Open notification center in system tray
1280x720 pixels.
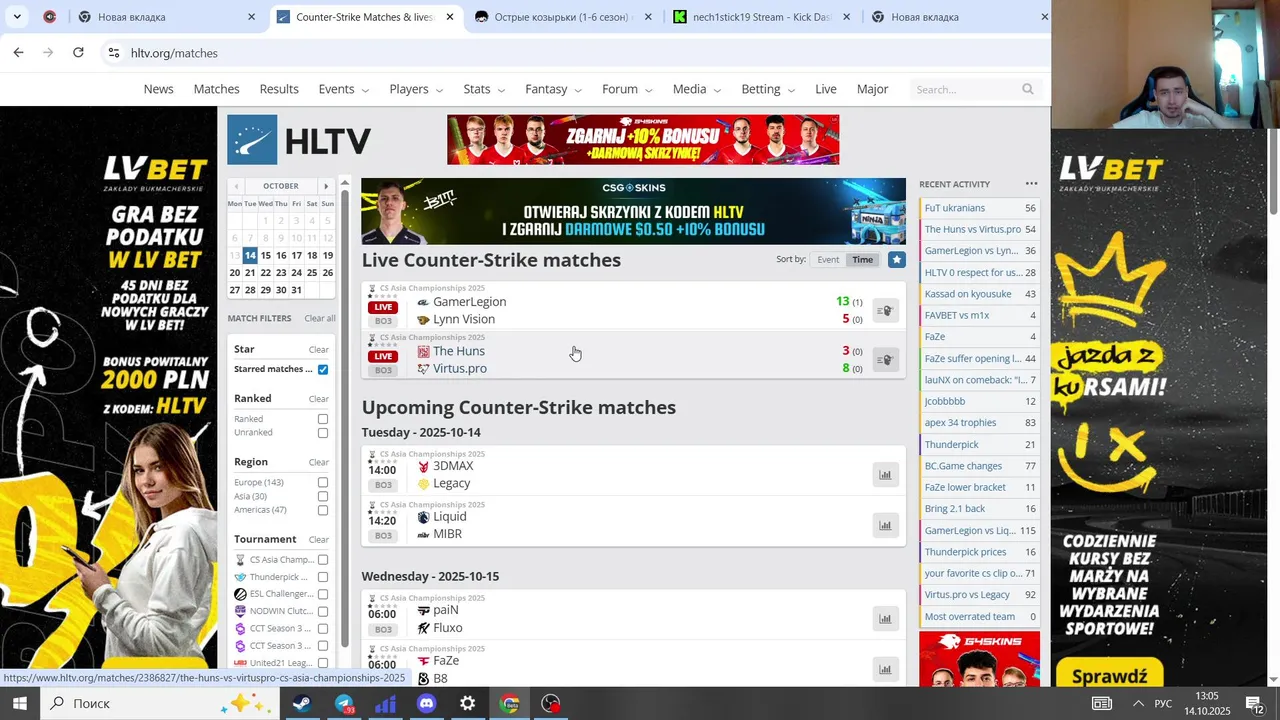pos(1255,704)
